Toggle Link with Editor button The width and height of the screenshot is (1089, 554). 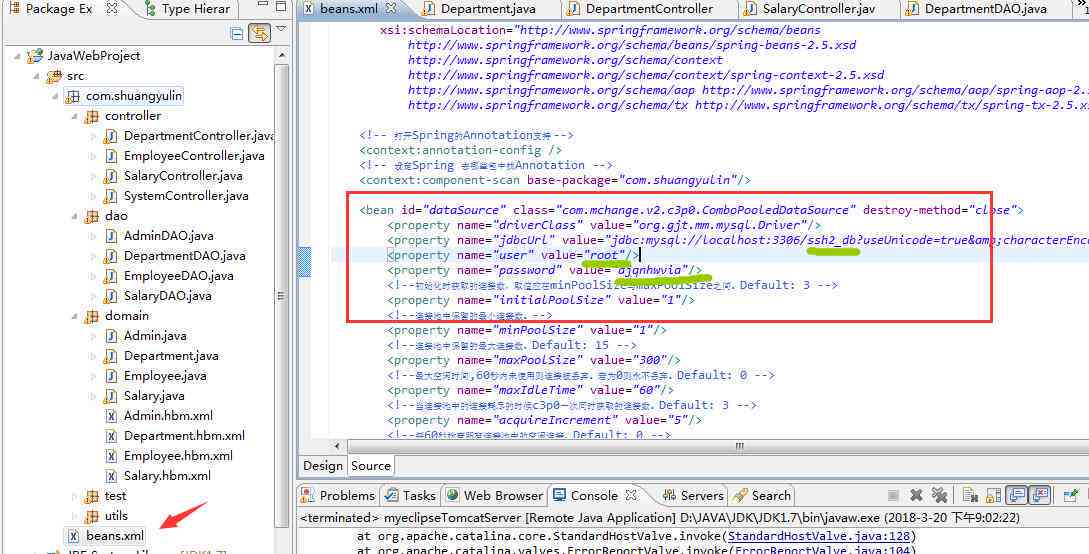click(x=259, y=33)
